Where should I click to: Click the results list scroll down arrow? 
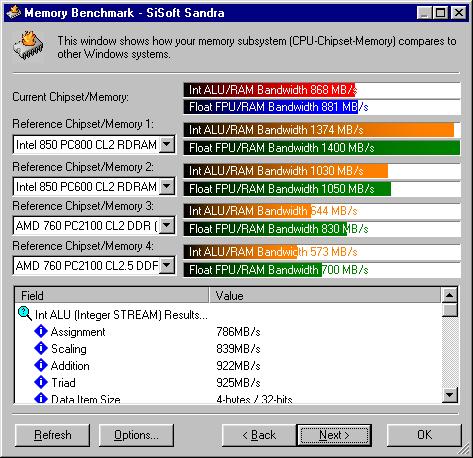tap(450, 395)
